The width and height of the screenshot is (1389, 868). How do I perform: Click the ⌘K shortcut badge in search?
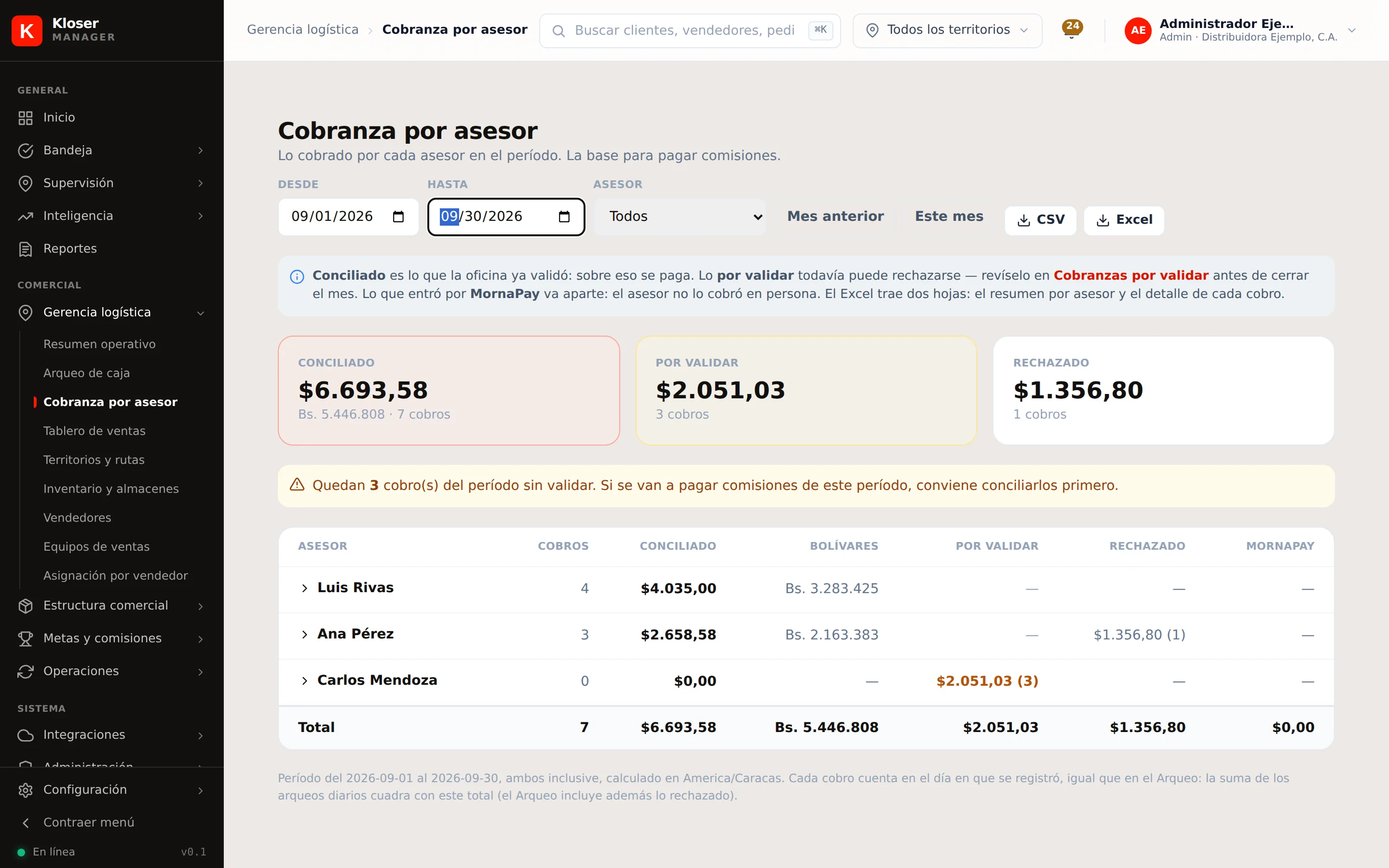tap(820, 30)
